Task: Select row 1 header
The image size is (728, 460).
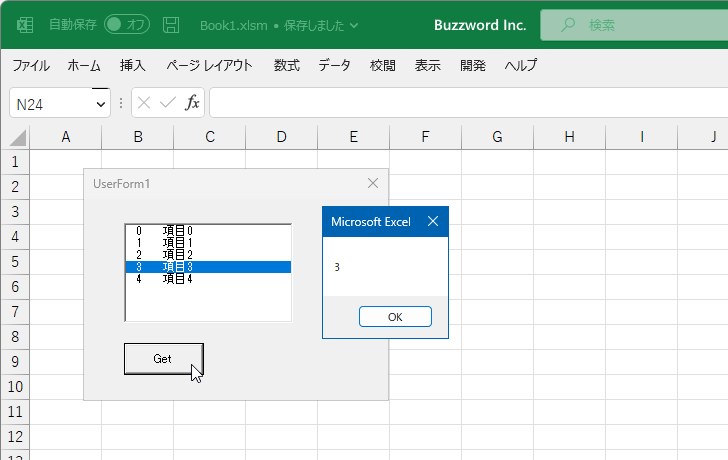Action: (x=15, y=162)
